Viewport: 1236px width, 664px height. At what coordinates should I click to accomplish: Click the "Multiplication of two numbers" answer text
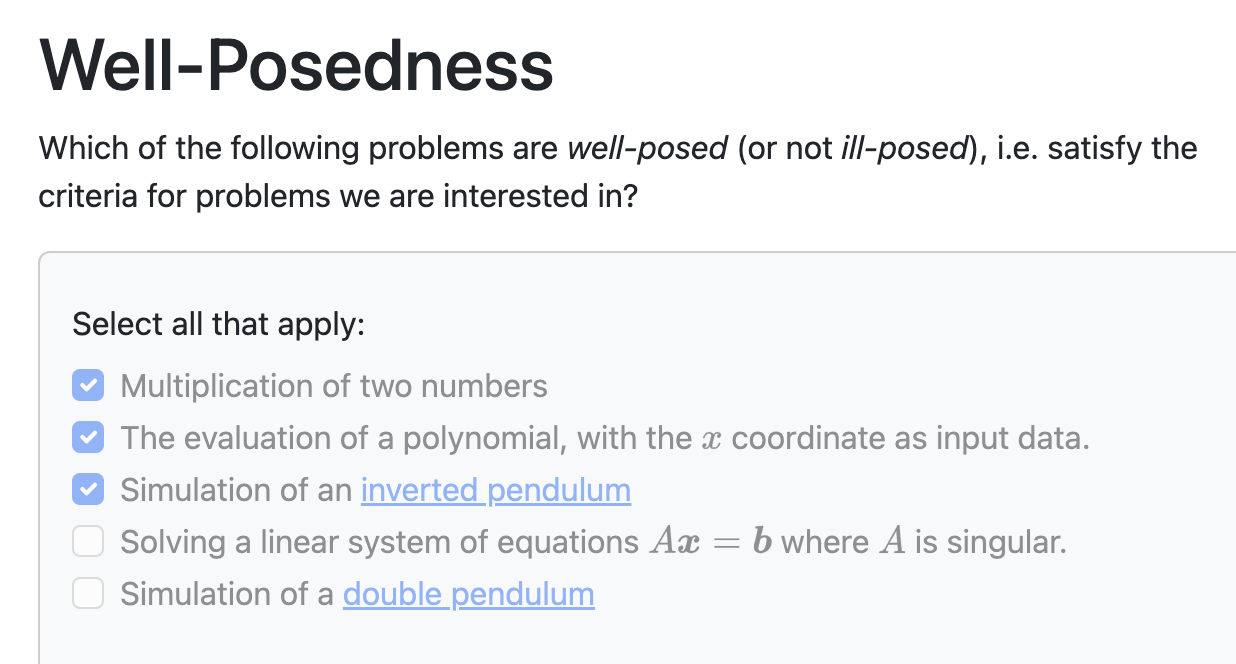tap(334, 385)
